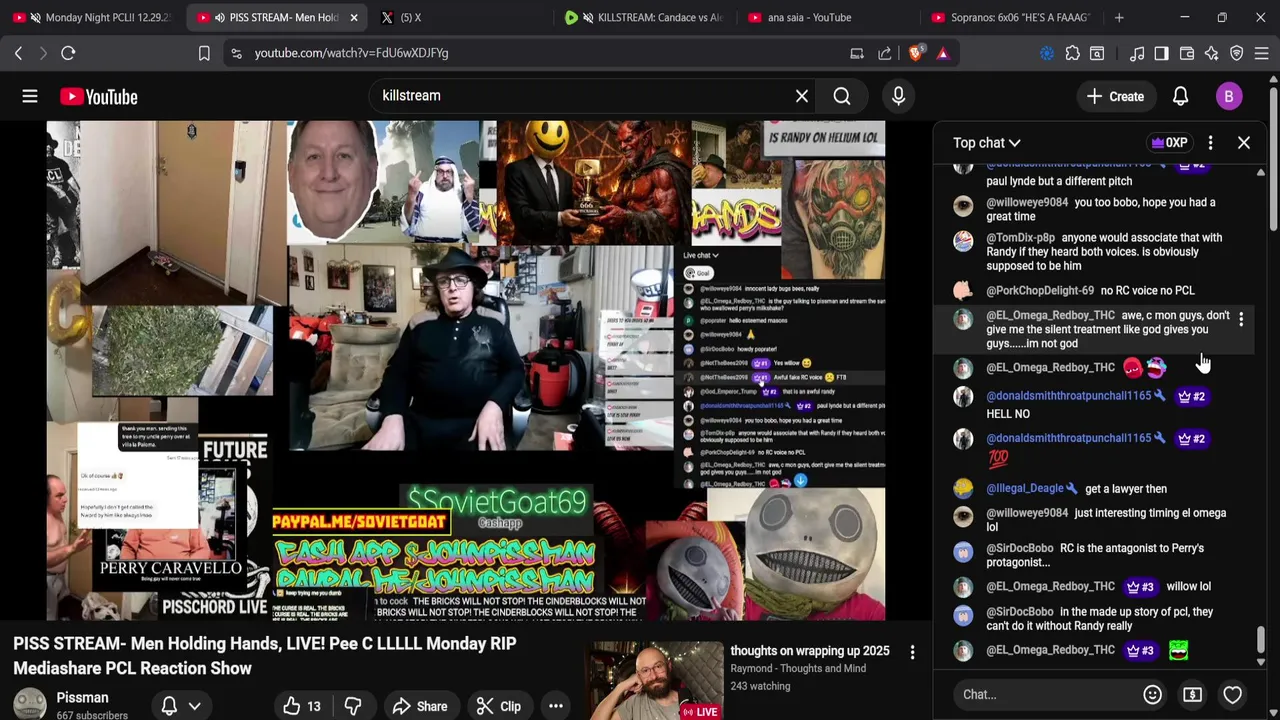This screenshot has height=720, width=1280.
Task: Open 'Raymond - Thoughts and Mind' channel text
Action: [x=798, y=668]
